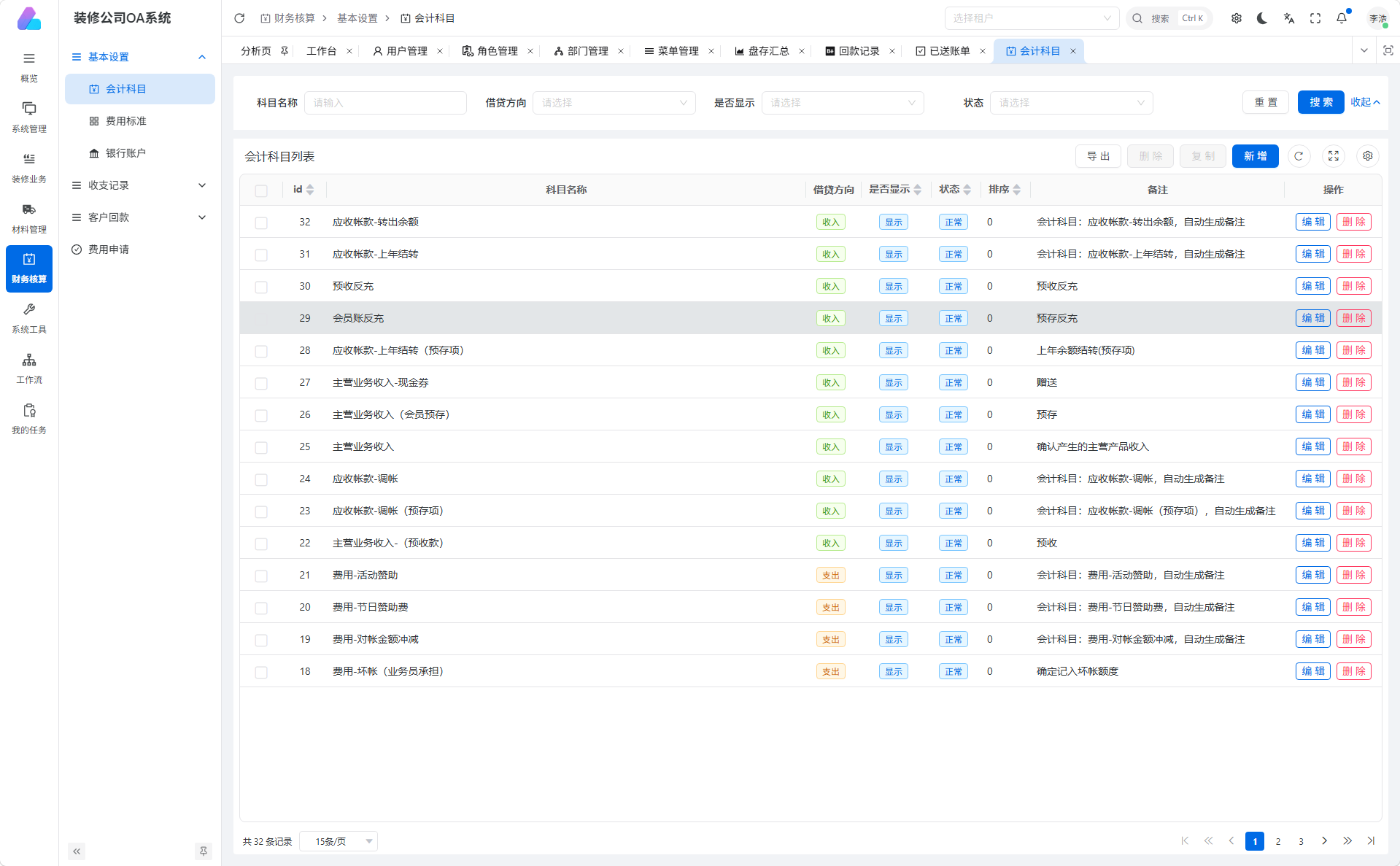Open 系统管理 in the left sidebar

click(29, 117)
